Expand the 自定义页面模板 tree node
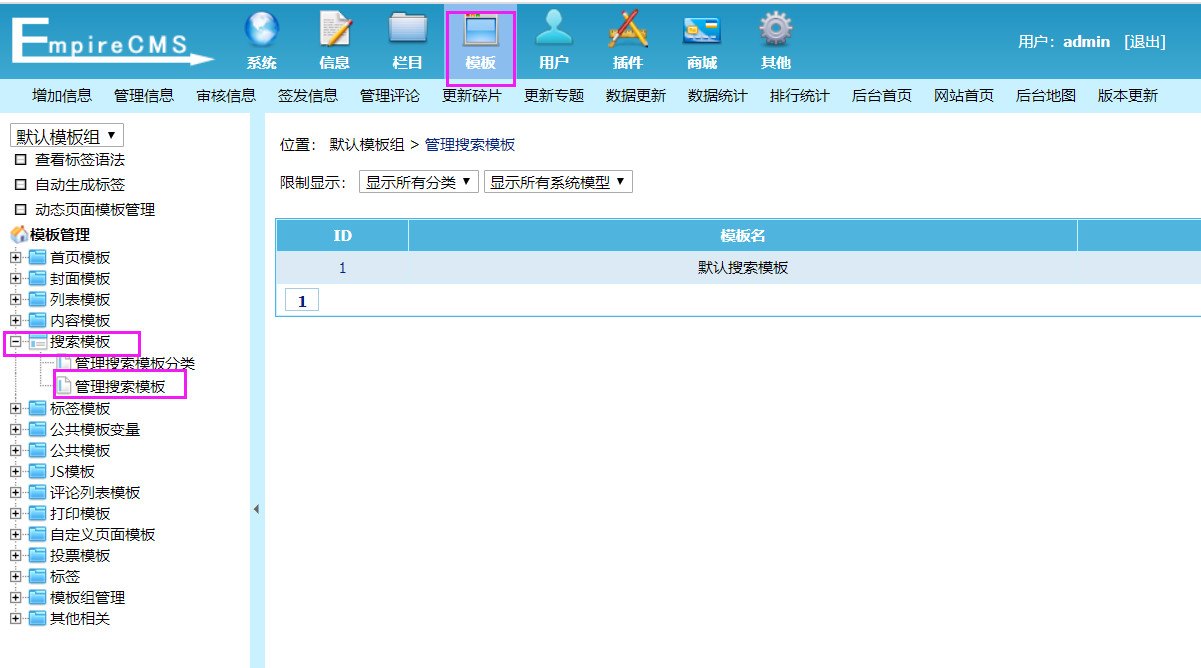Image resolution: width=1201 pixels, height=668 pixels. [15, 535]
